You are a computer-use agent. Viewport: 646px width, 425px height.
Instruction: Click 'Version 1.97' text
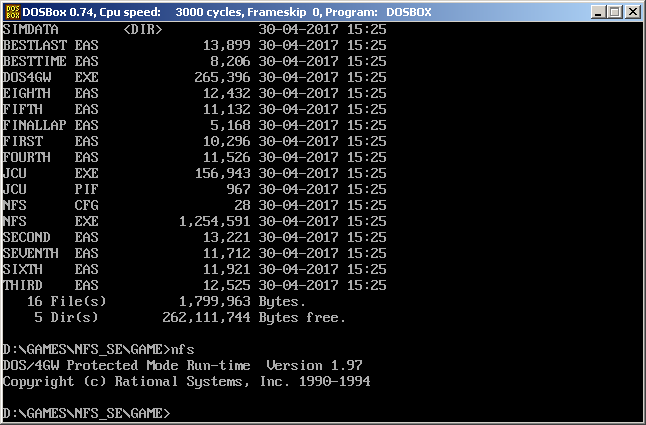pos(314,366)
